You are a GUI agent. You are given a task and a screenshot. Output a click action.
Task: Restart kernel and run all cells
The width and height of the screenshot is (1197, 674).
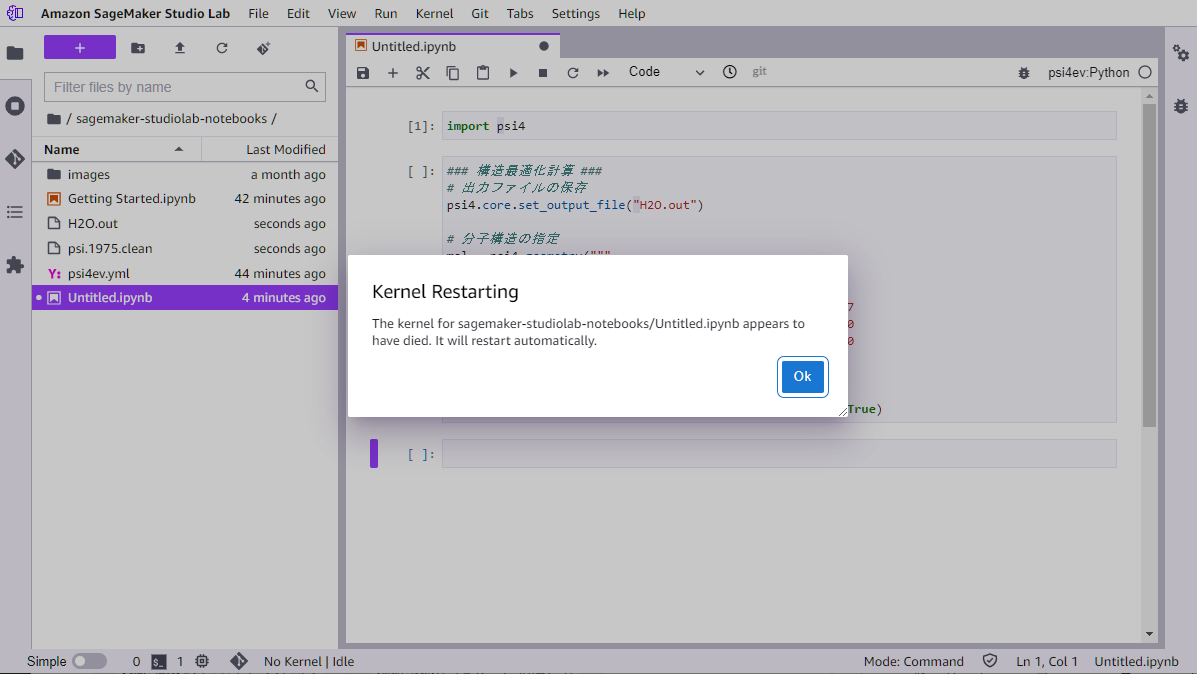603,73
